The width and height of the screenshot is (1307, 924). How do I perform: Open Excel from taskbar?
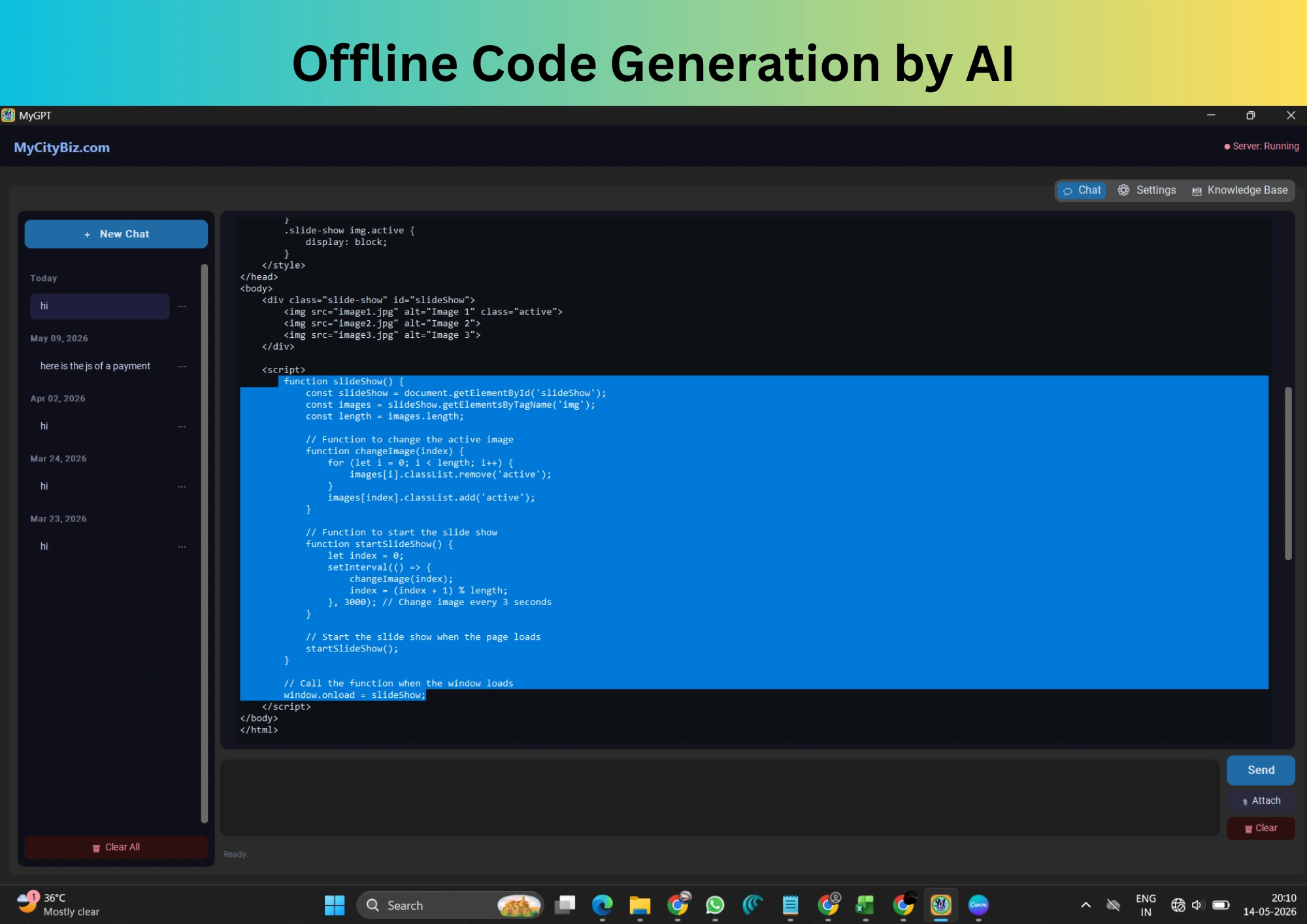(x=865, y=905)
